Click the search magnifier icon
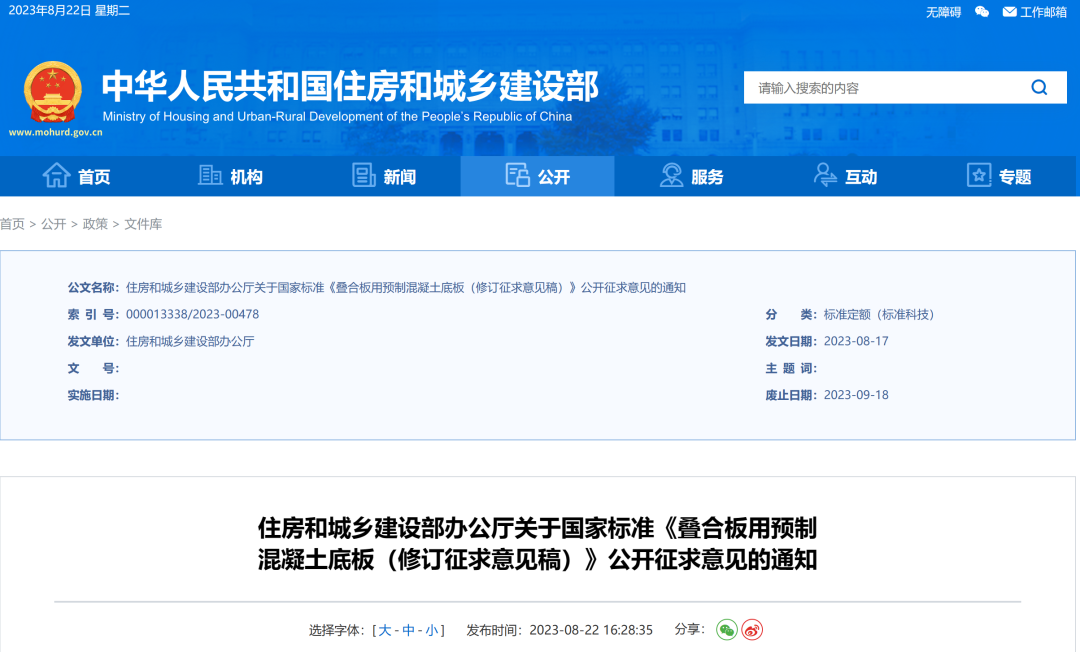 pos(1039,87)
